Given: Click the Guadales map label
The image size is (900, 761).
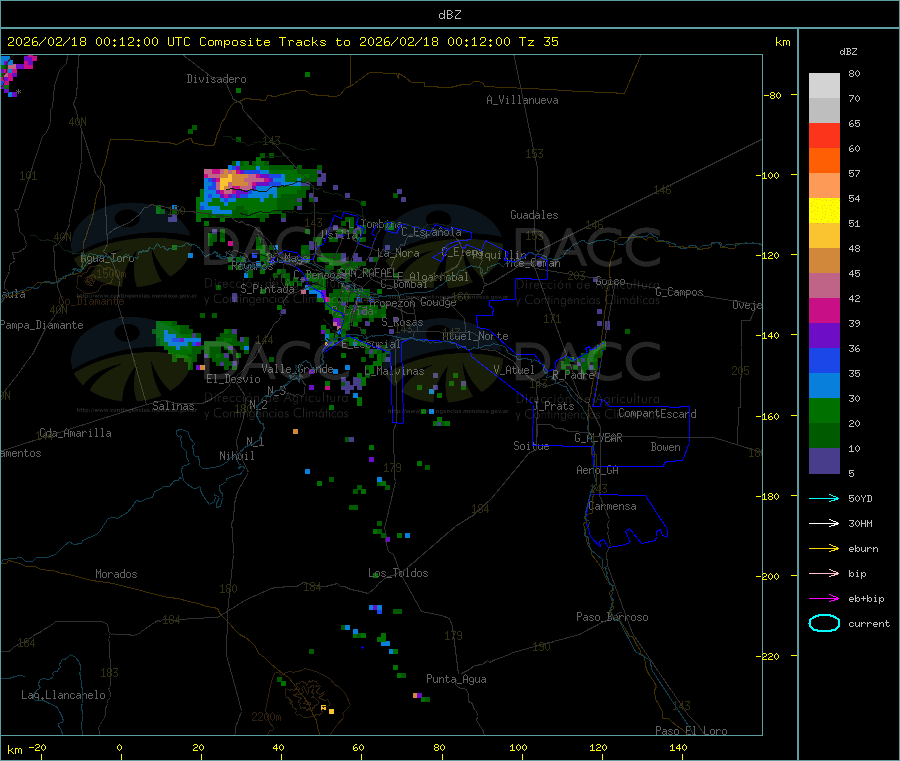Looking at the screenshot, I should tap(534, 215).
